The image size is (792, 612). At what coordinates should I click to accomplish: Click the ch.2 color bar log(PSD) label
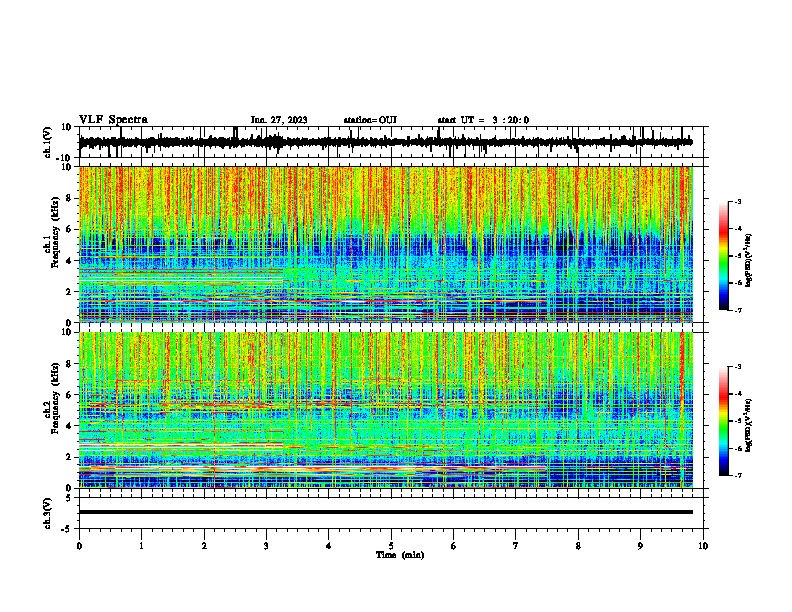point(749,423)
